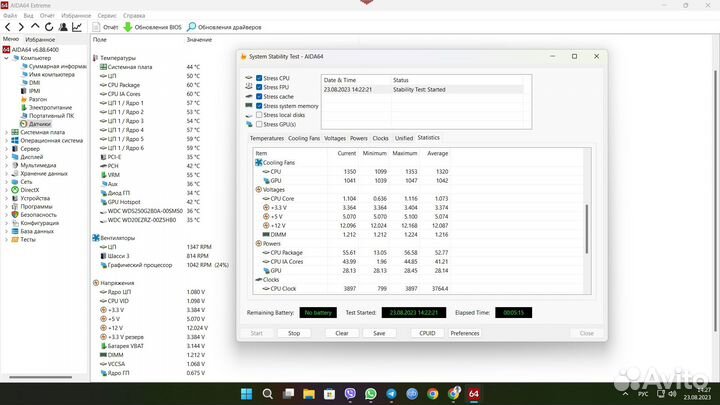Go up one level with Up arrow
The image size is (720, 405).
[34, 27]
